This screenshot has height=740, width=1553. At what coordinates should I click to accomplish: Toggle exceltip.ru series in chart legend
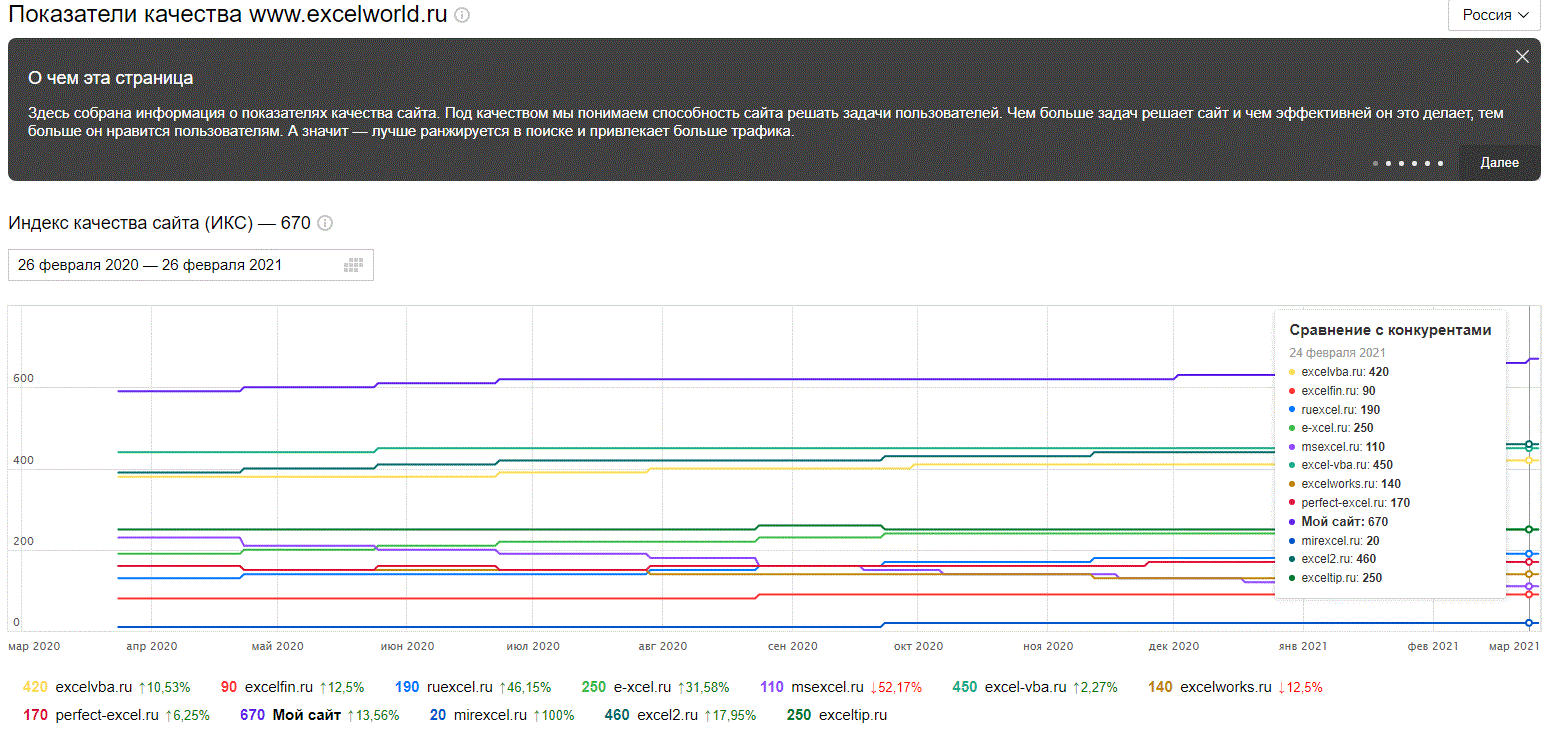(x=837, y=715)
